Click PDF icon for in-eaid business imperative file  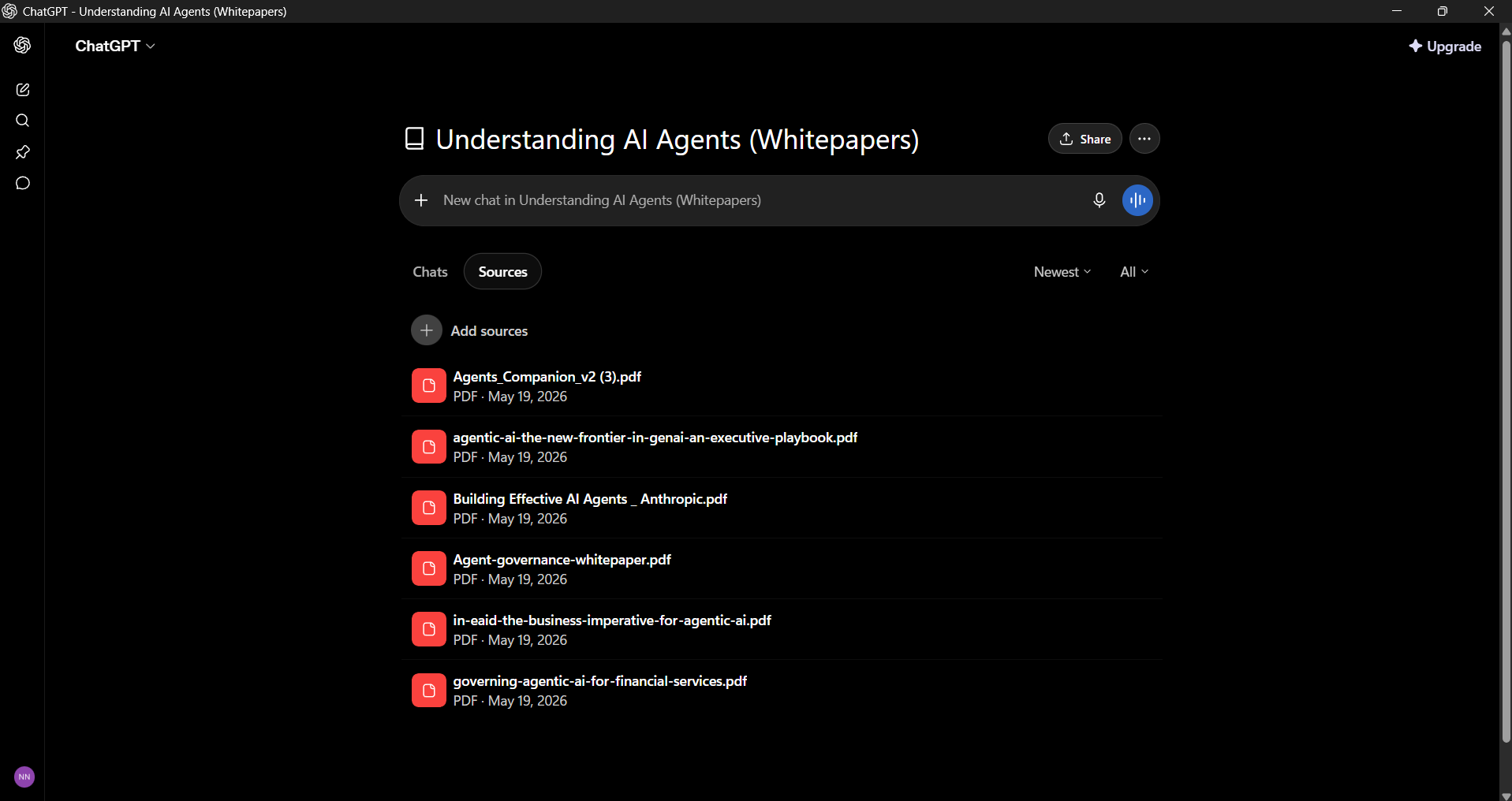(x=429, y=629)
